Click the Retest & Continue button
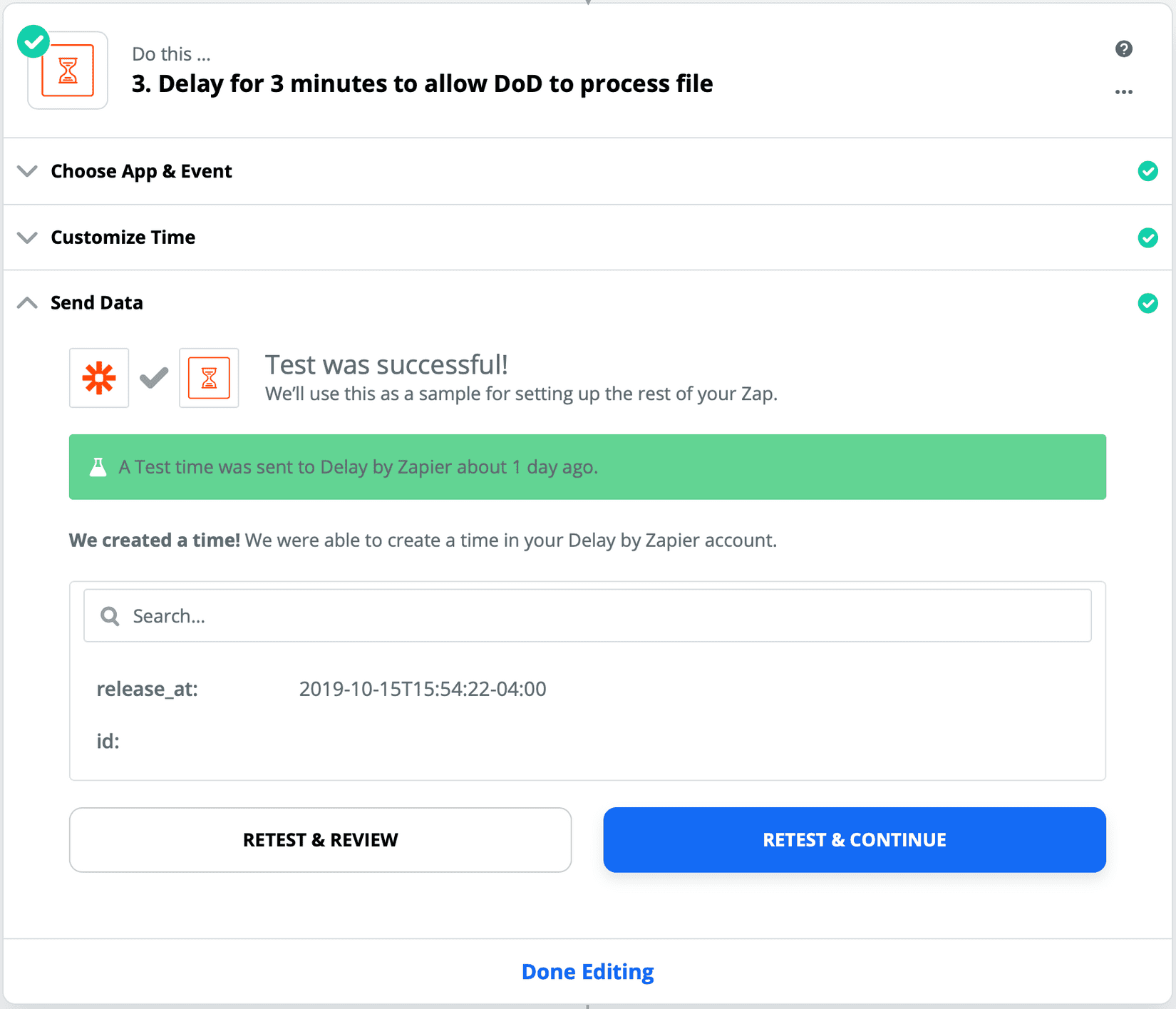This screenshot has width=1176, height=1009. click(x=854, y=839)
